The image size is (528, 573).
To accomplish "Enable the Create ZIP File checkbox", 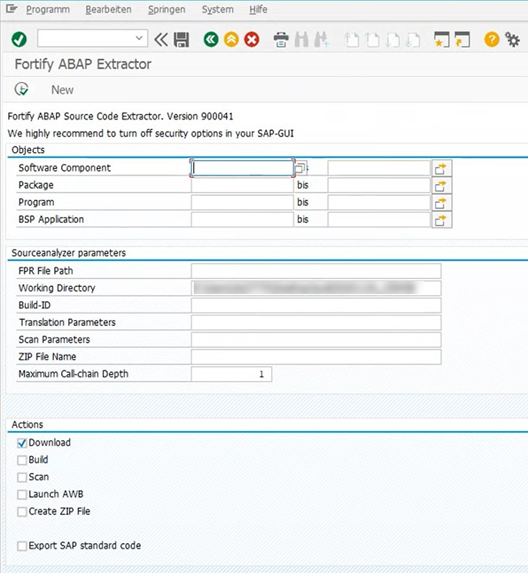I will [22, 512].
